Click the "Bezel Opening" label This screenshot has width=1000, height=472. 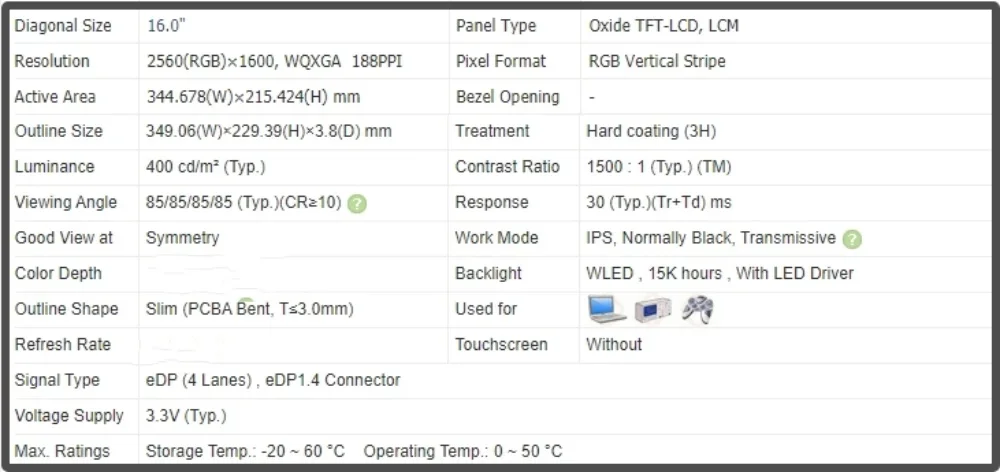click(508, 97)
